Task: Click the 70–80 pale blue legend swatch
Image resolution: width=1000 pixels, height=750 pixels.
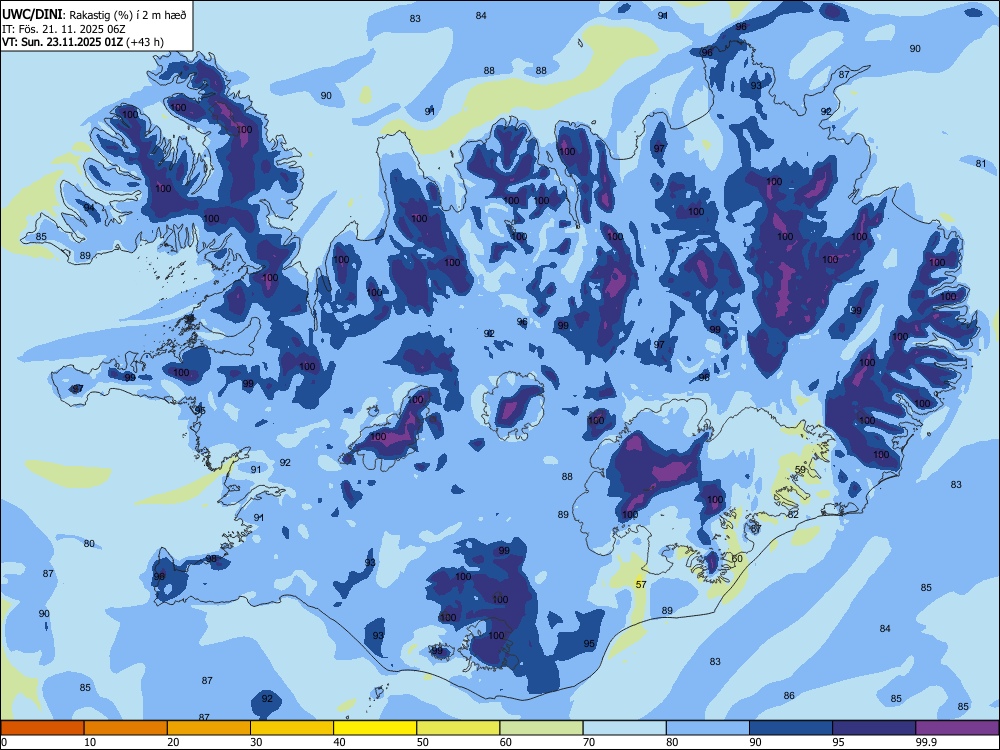Action: 624,728
